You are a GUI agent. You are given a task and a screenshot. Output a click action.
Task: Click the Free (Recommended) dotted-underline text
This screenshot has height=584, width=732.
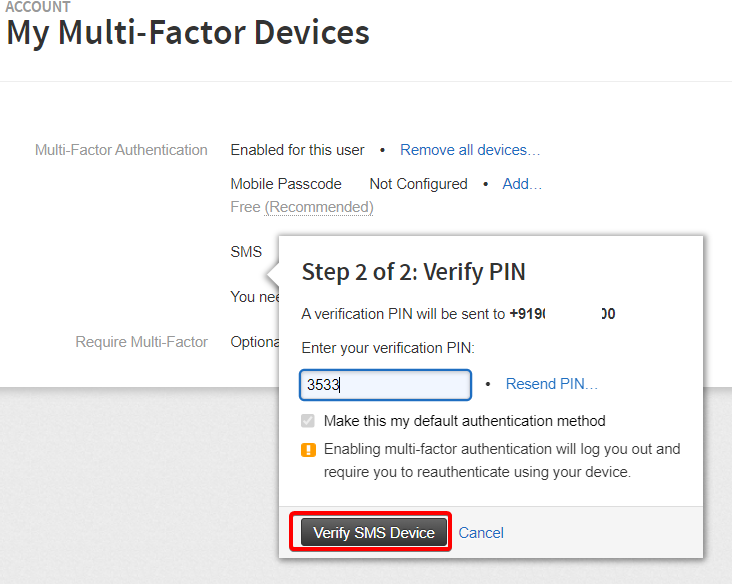click(x=319, y=207)
